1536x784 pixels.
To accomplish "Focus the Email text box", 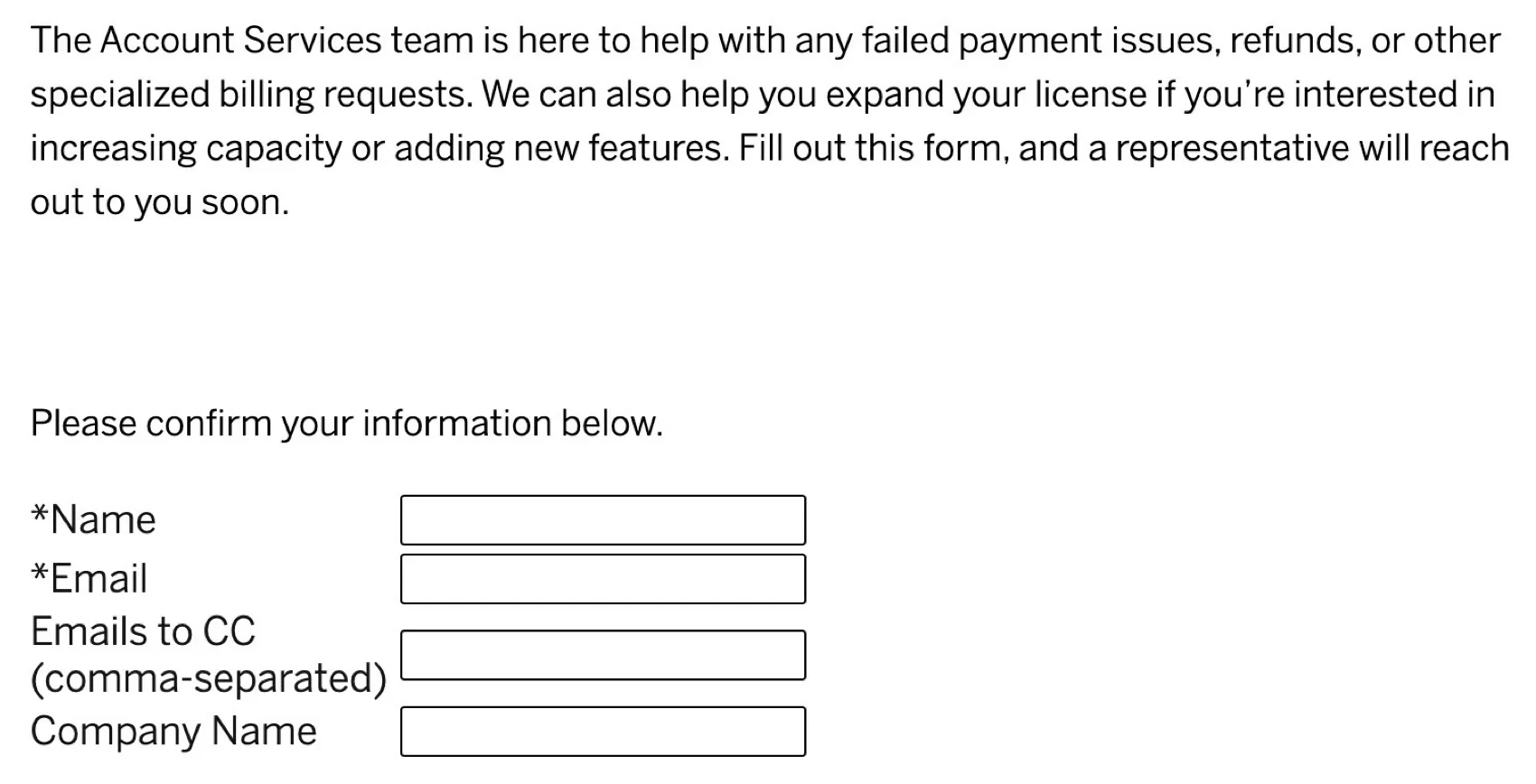I will pos(603,579).
